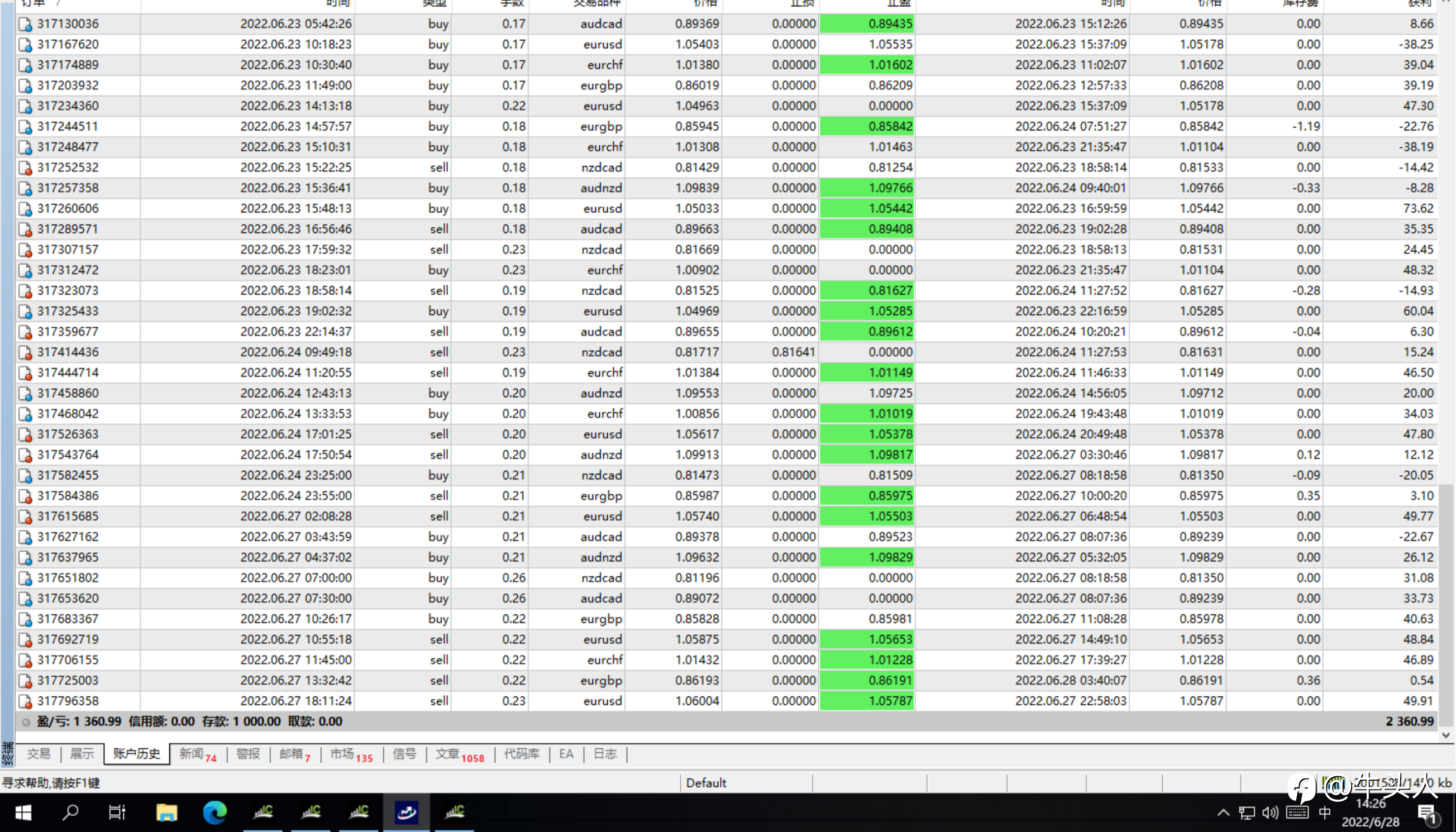Select the 账户历史 tab
The image size is (1456, 832).
pyautogui.click(x=137, y=754)
